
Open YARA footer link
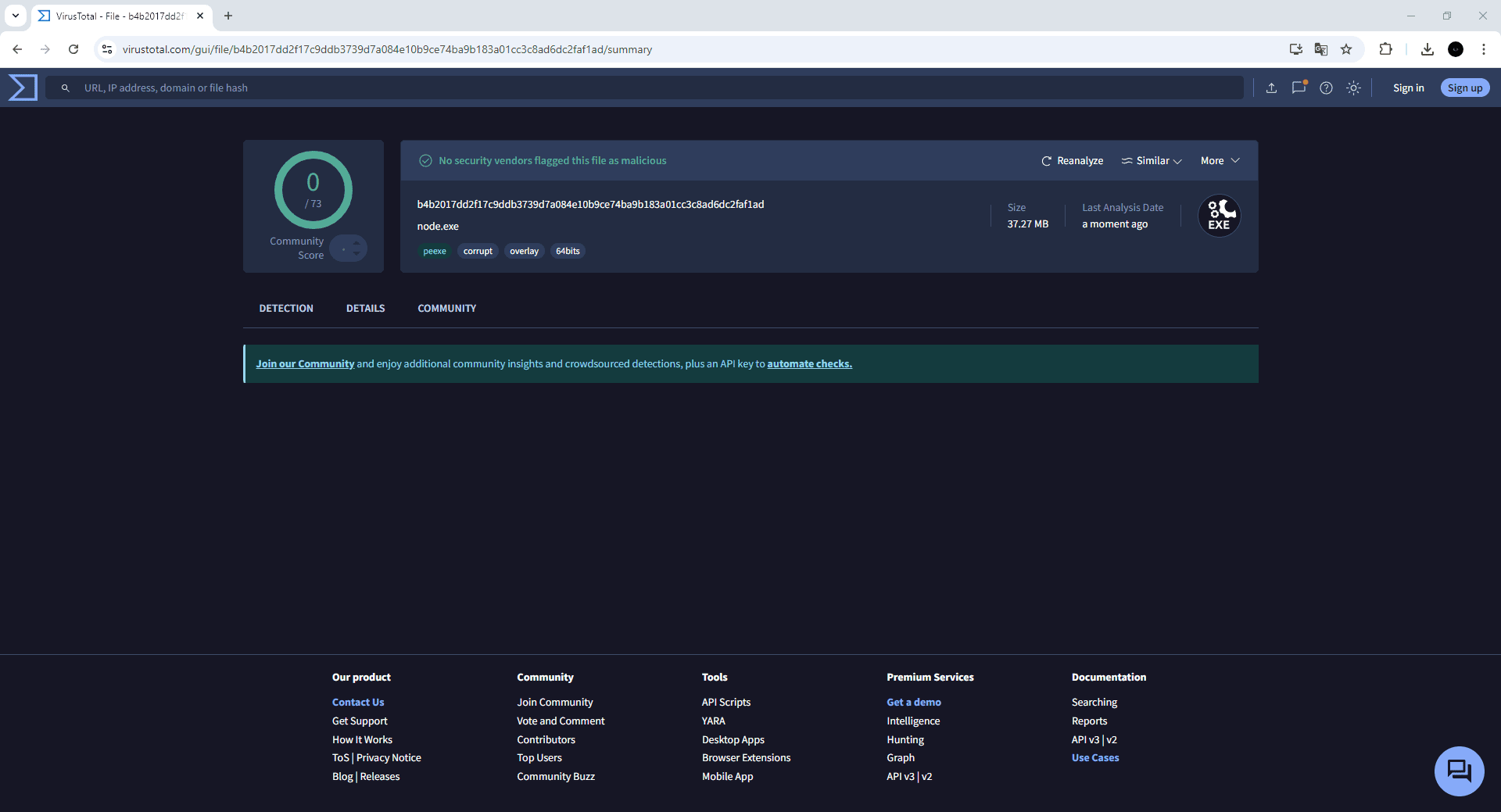pyautogui.click(x=714, y=721)
